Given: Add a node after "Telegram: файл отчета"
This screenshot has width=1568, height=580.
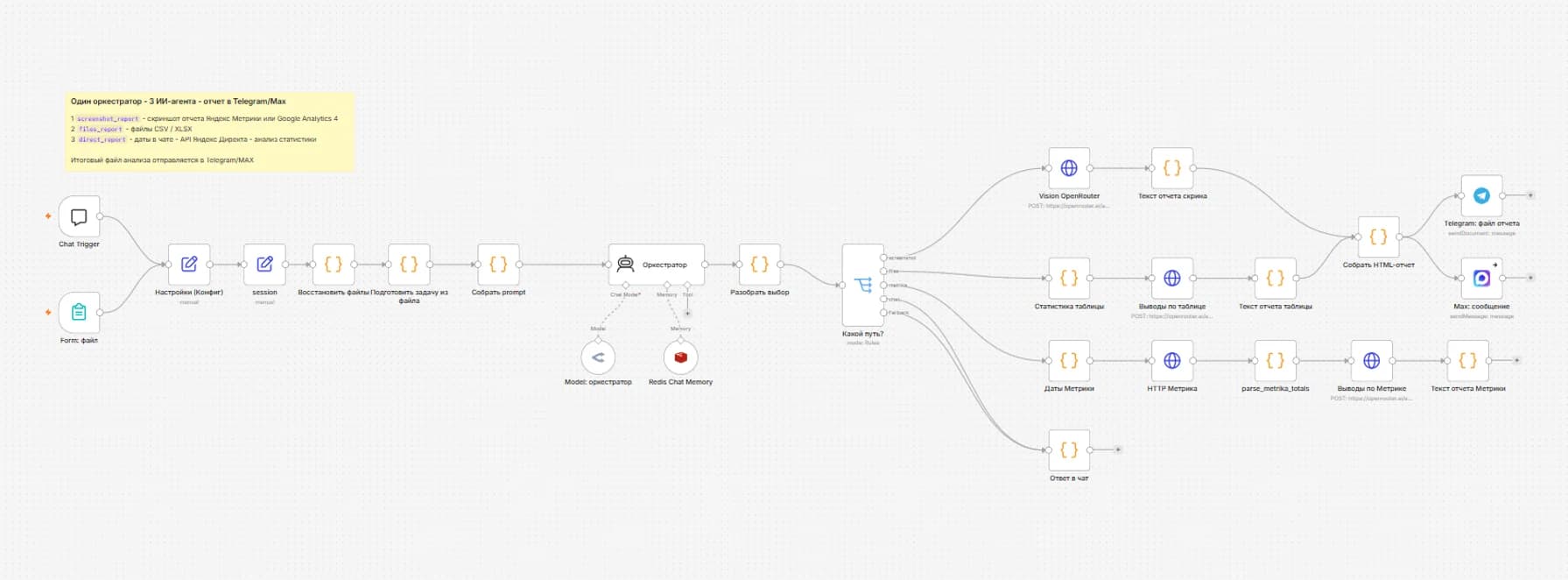Looking at the screenshot, I should [1530, 195].
